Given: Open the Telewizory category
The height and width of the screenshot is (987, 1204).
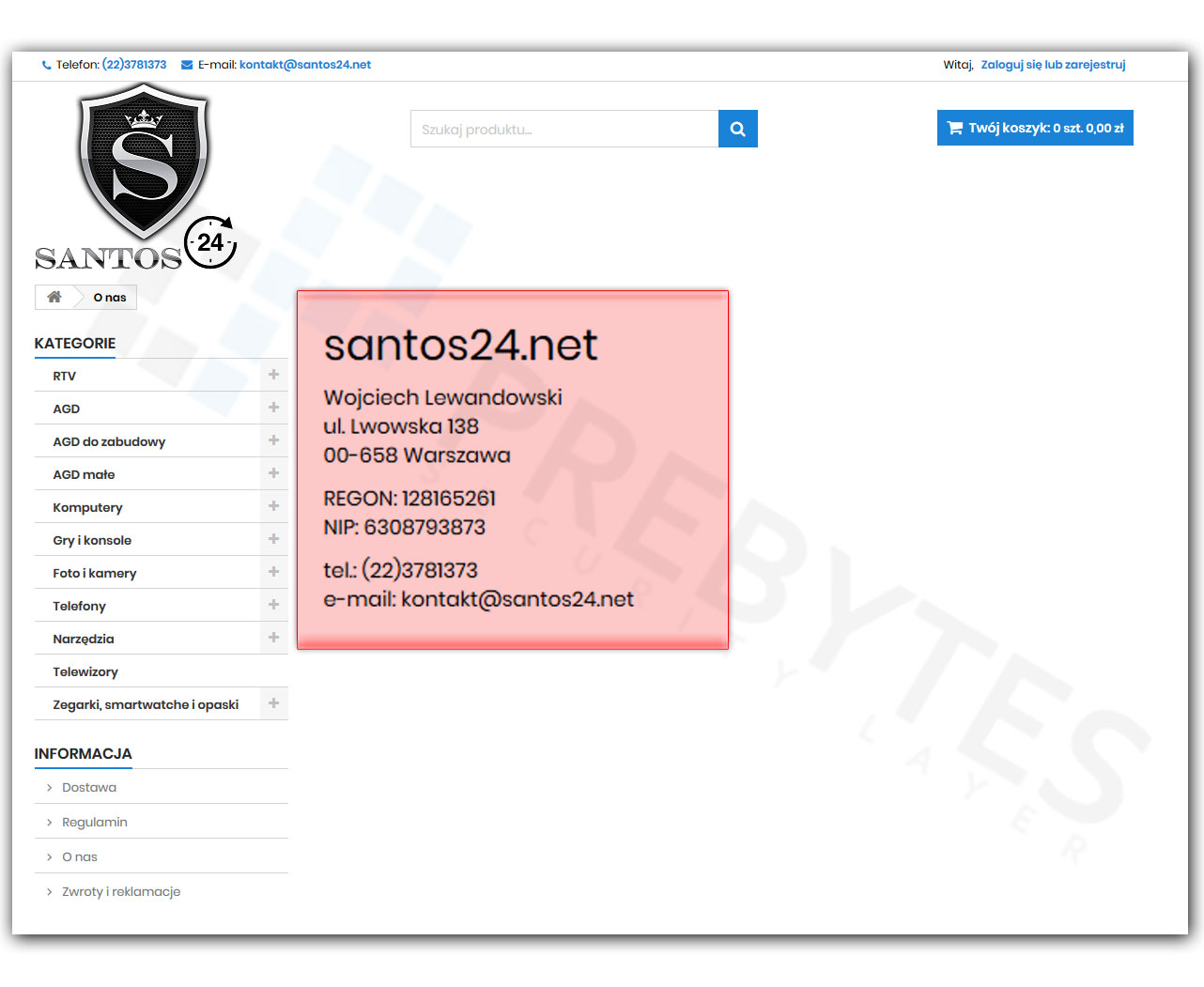Looking at the screenshot, I should point(85,671).
